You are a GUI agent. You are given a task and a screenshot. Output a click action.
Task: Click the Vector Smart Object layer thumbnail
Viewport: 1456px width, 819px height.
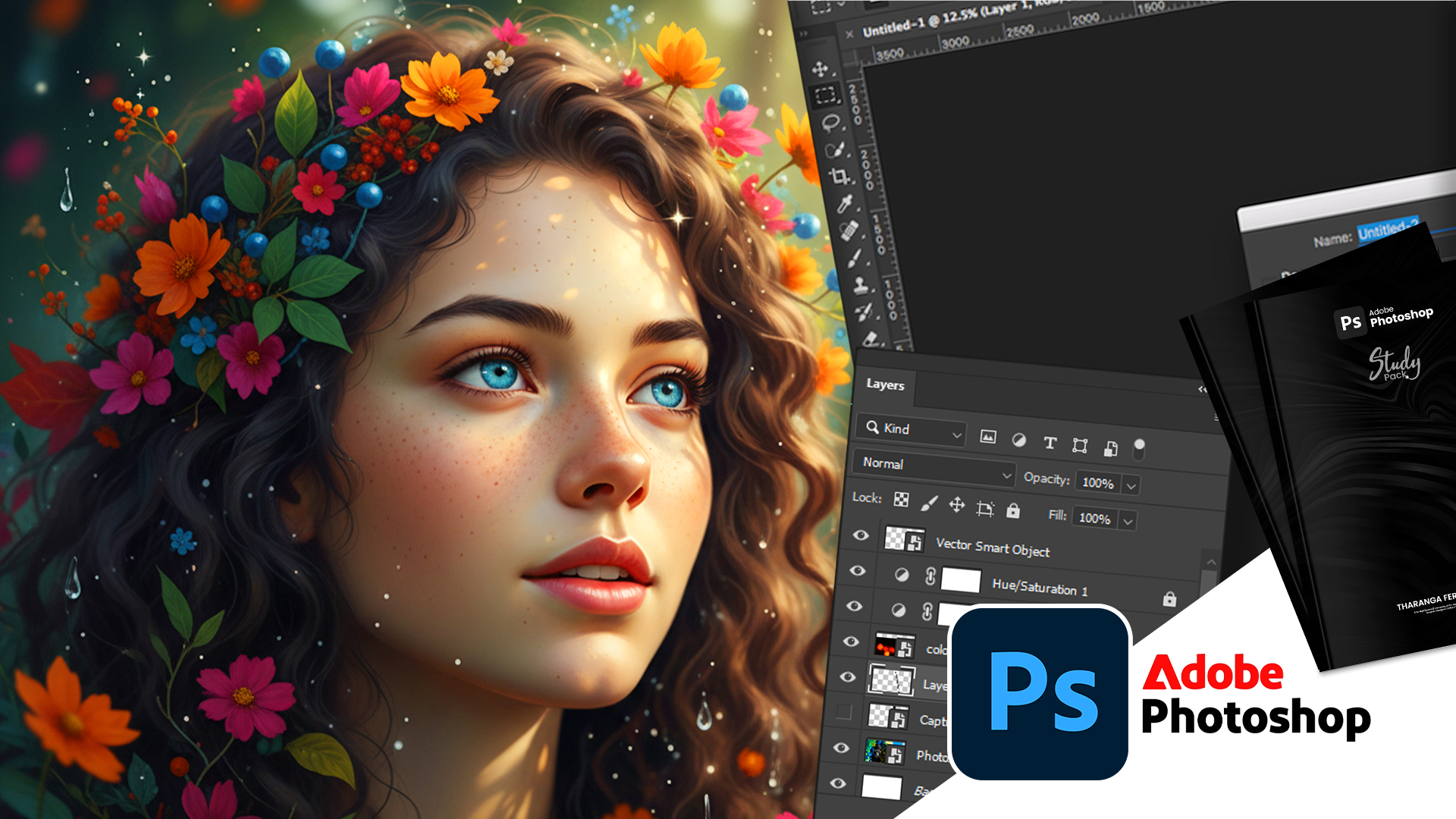tap(905, 539)
